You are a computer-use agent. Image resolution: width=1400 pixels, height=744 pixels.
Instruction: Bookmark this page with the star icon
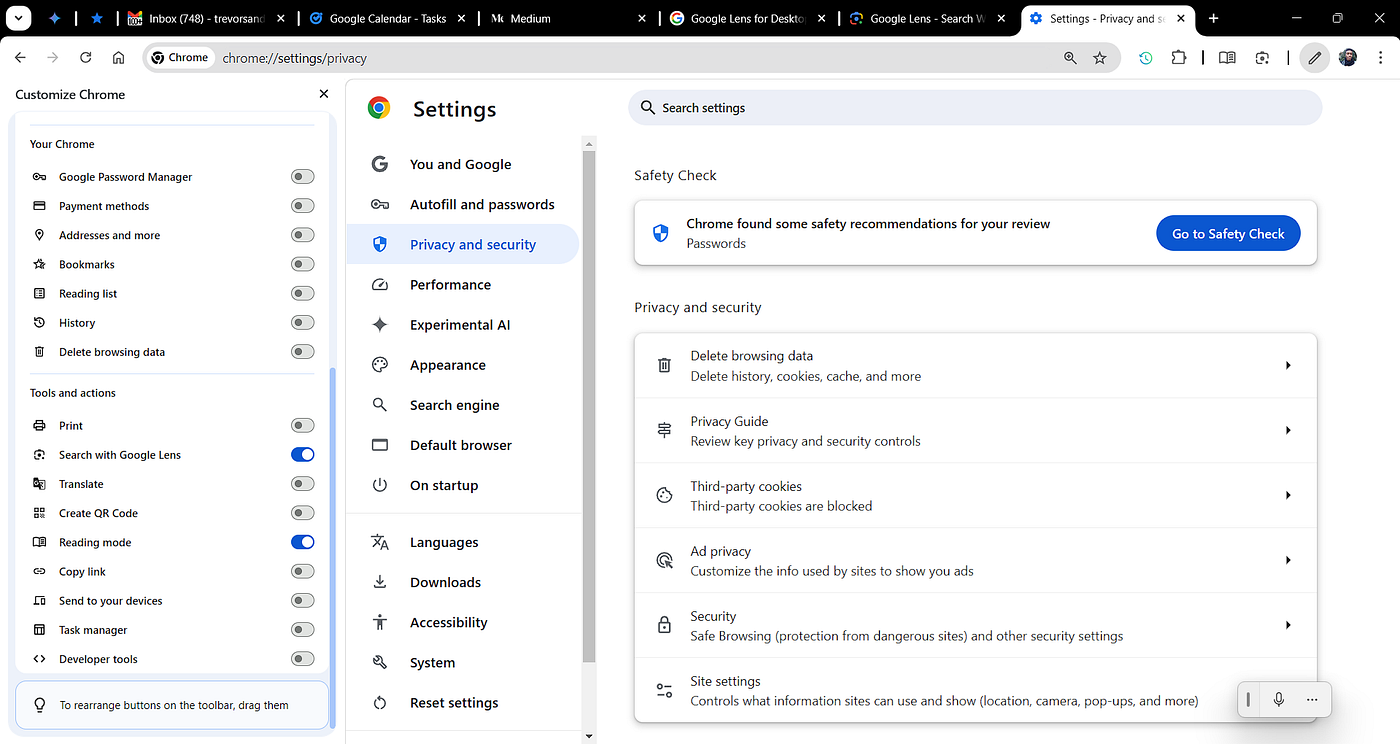coord(1100,58)
